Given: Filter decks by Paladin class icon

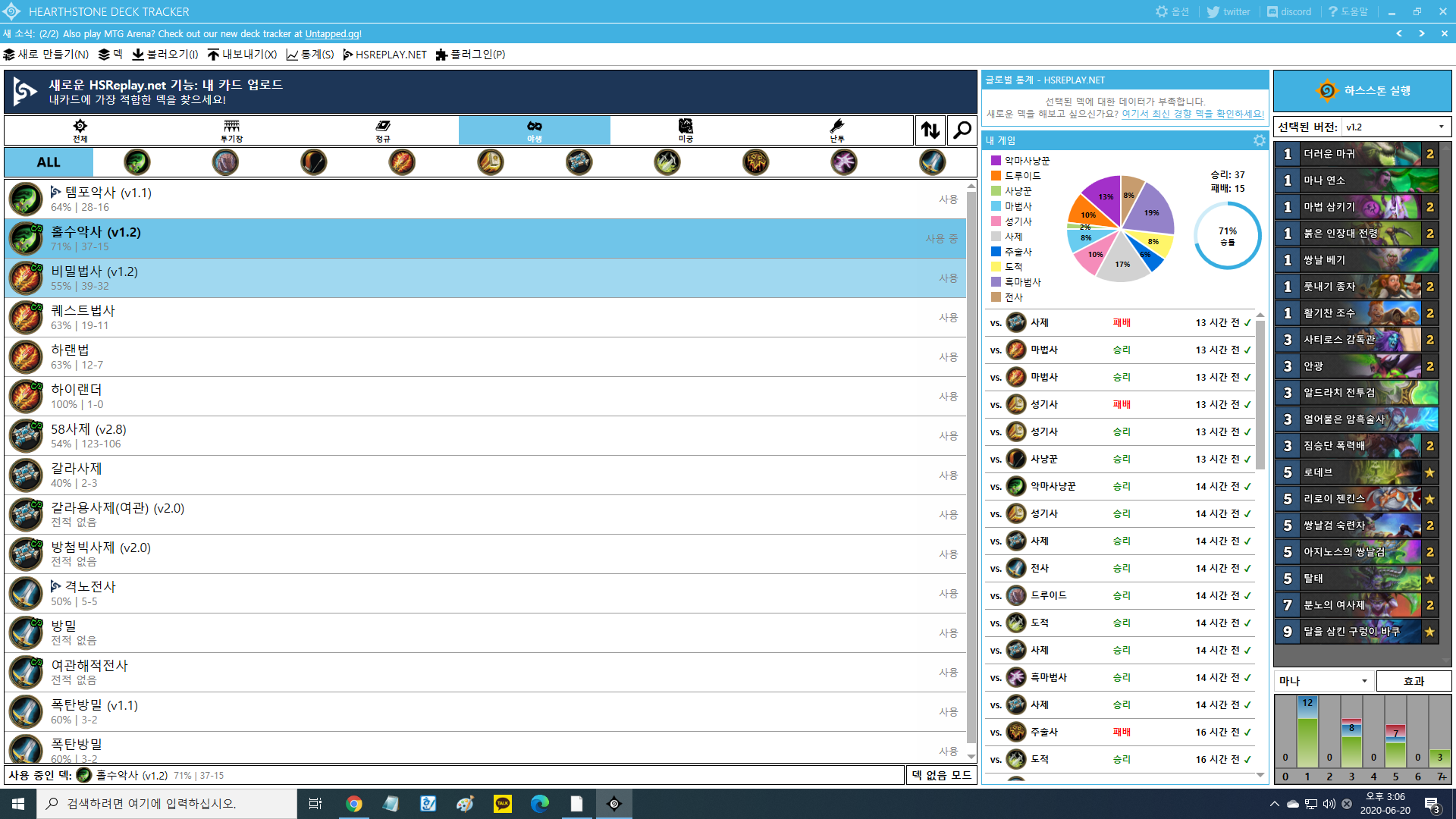Looking at the screenshot, I should [x=491, y=162].
